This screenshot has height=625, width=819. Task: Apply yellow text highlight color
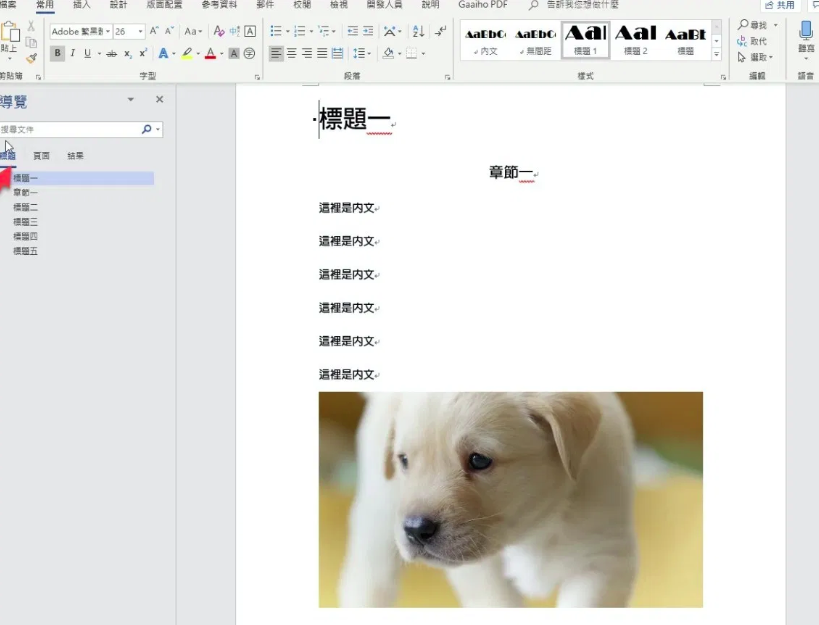[187, 53]
